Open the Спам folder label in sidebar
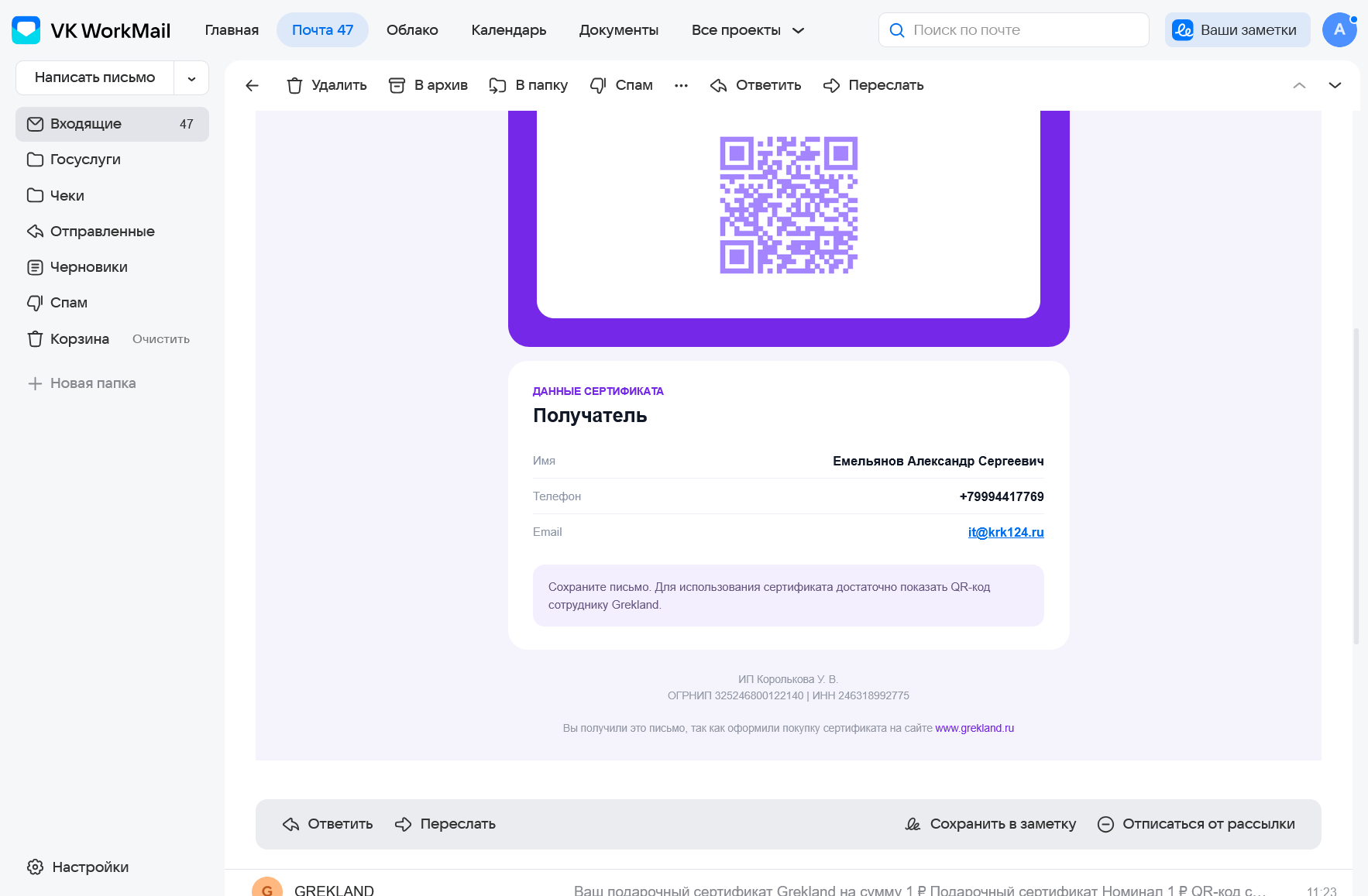Viewport: 1368px width, 896px height. click(x=69, y=303)
